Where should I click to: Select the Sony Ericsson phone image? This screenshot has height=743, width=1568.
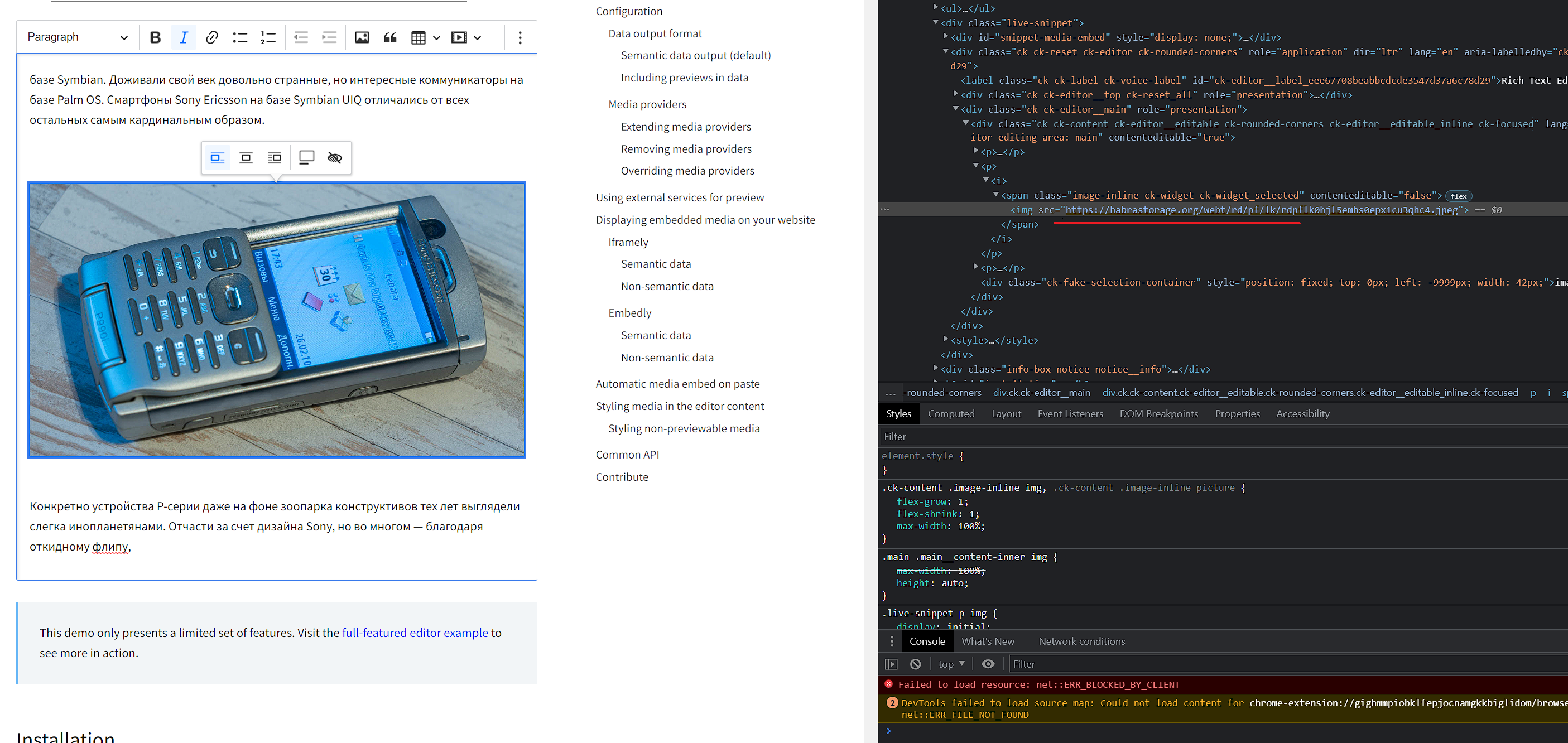coord(276,320)
